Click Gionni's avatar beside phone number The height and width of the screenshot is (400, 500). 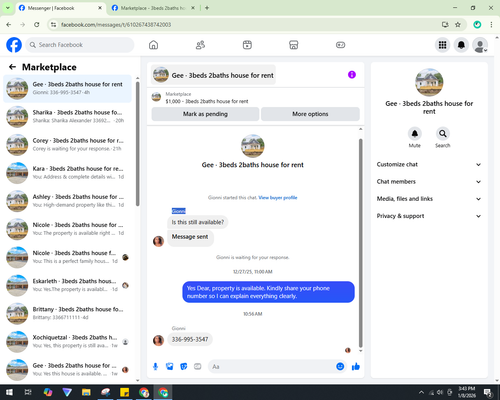[158, 340]
